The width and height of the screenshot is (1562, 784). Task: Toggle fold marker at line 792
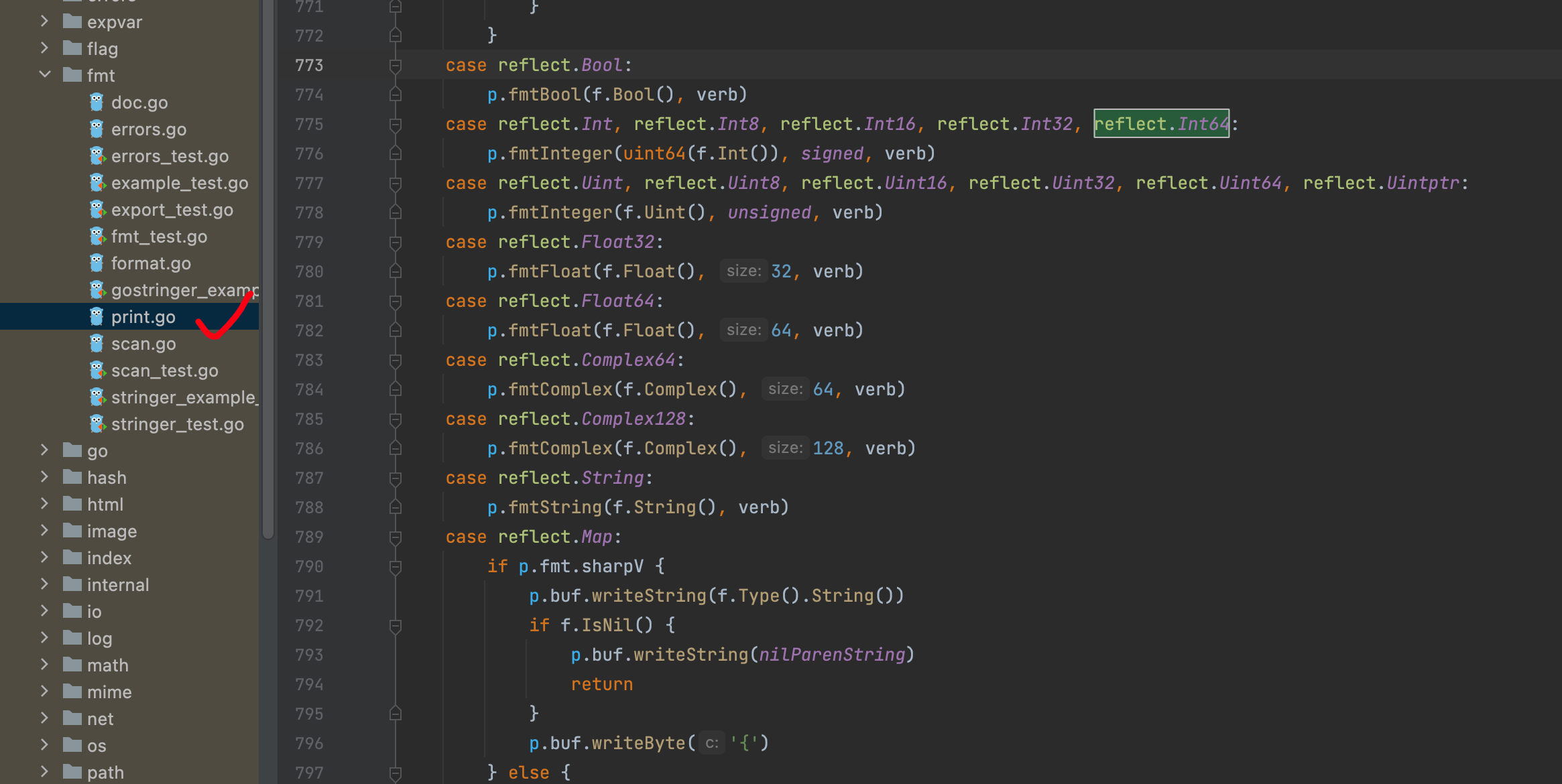pos(396,626)
